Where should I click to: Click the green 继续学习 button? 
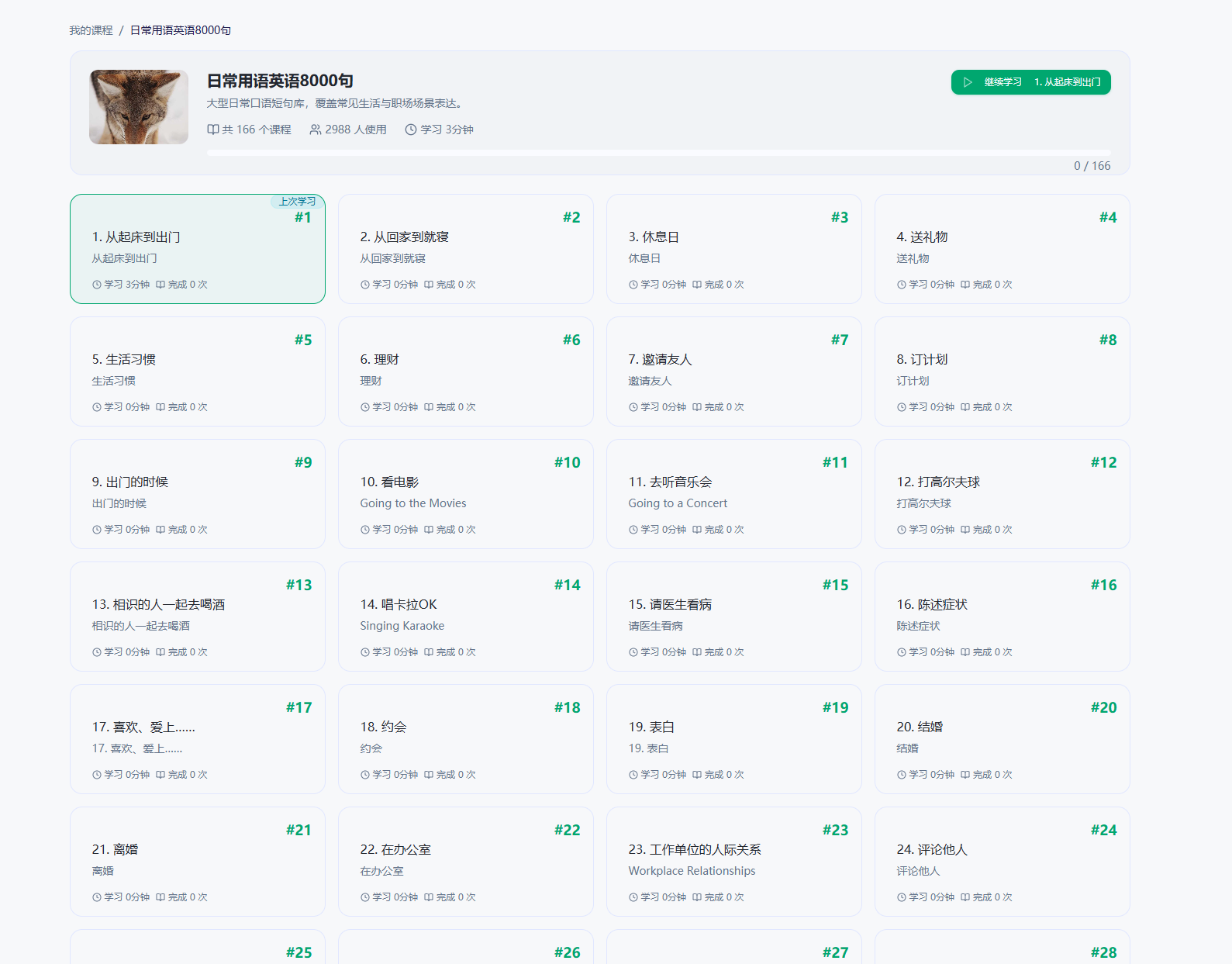(x=1030, y=82)
